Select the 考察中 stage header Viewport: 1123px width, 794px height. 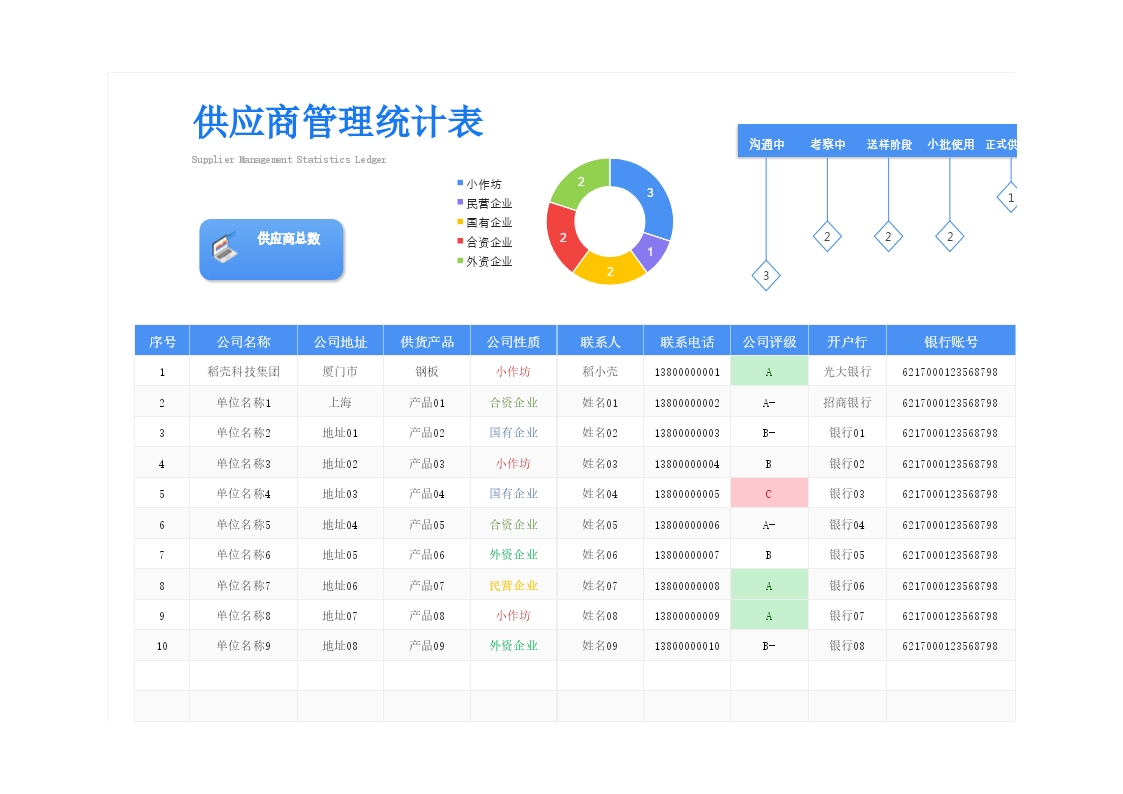click(827, 144)
